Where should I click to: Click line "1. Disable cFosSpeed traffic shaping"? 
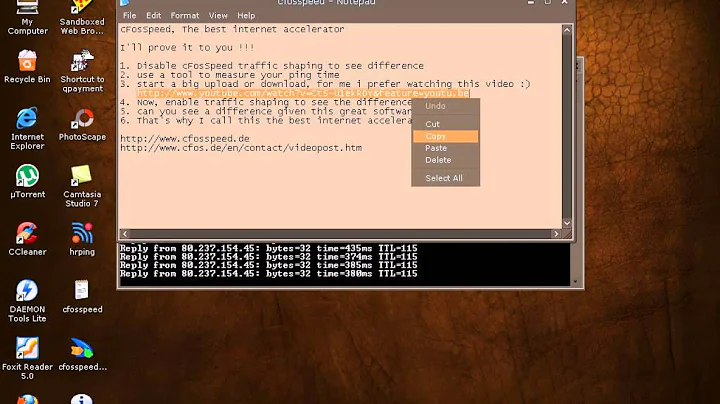pyautogui.click(x=272, y=66)
